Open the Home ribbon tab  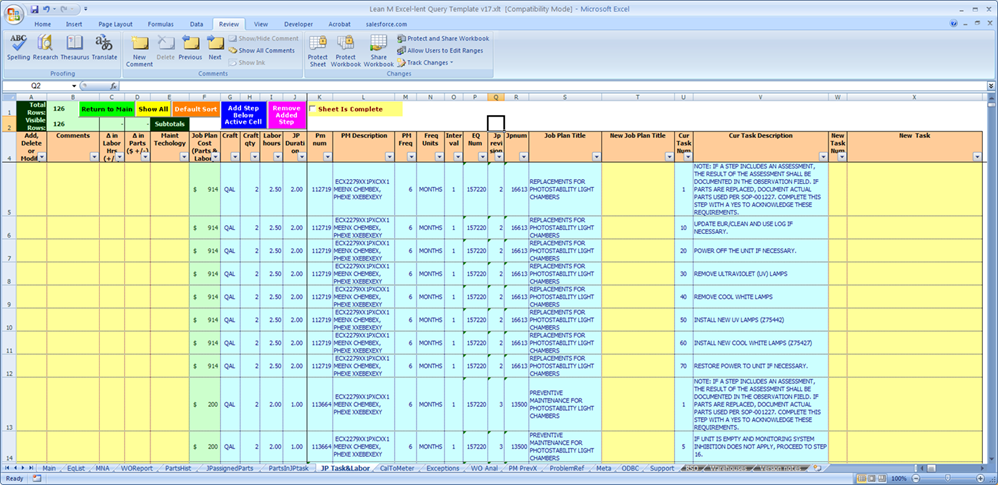[43, 24]
